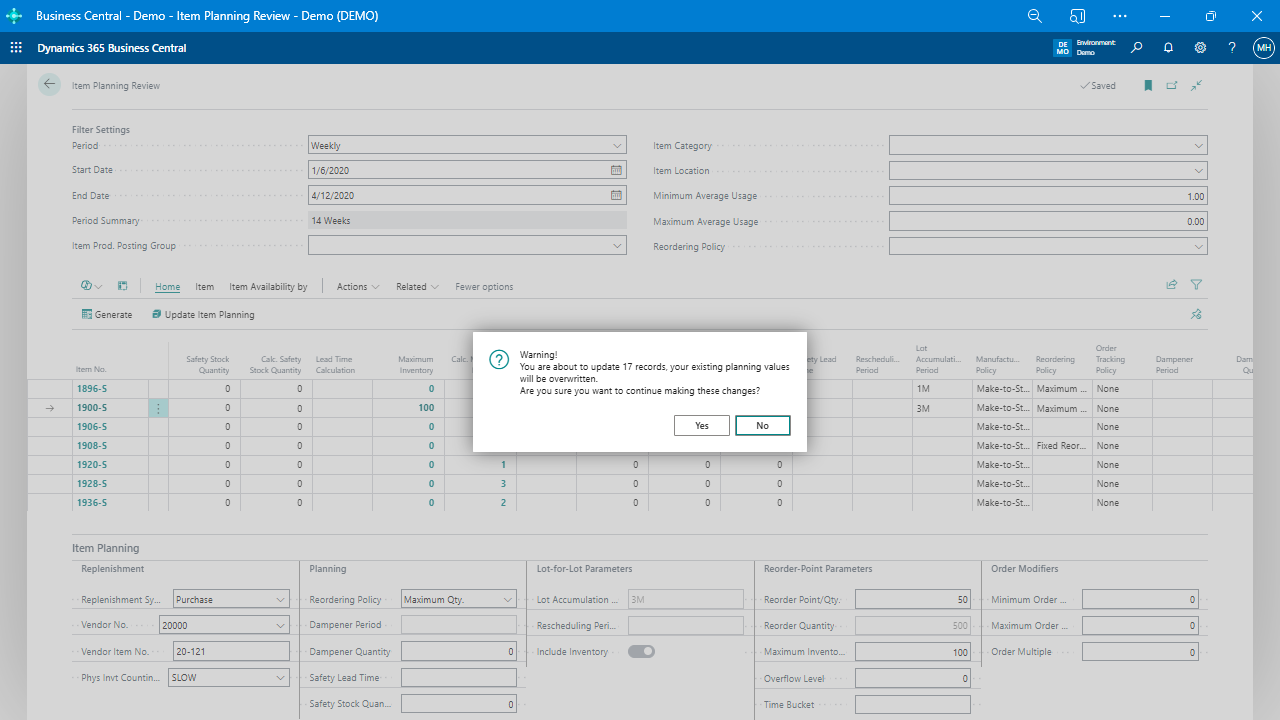Open Start Date calendar picker
The image size is (1280, 720).
616,170
